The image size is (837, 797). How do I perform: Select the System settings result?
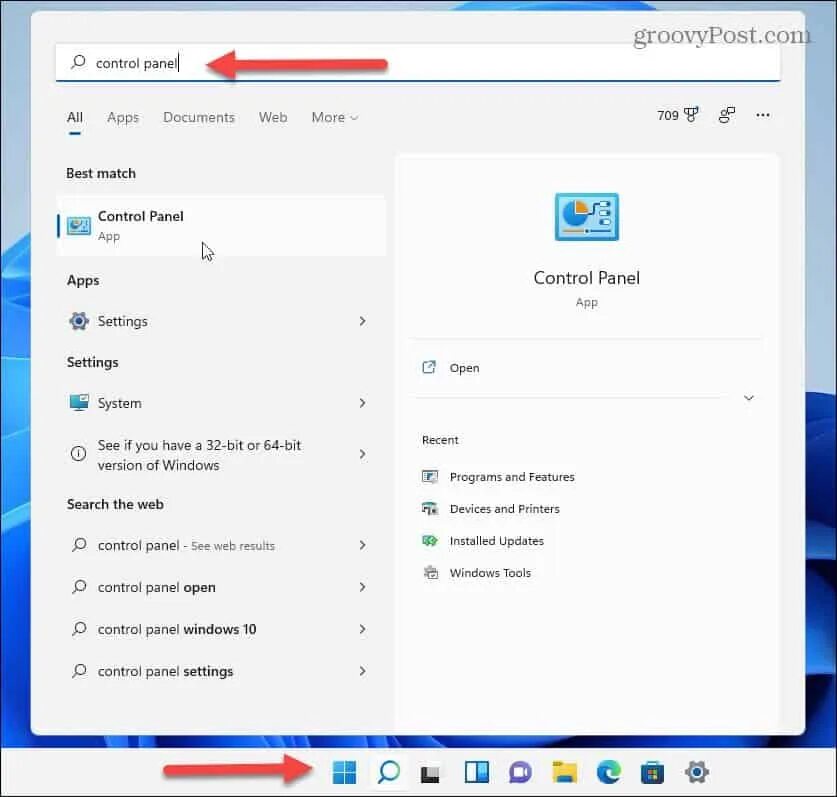221,403
